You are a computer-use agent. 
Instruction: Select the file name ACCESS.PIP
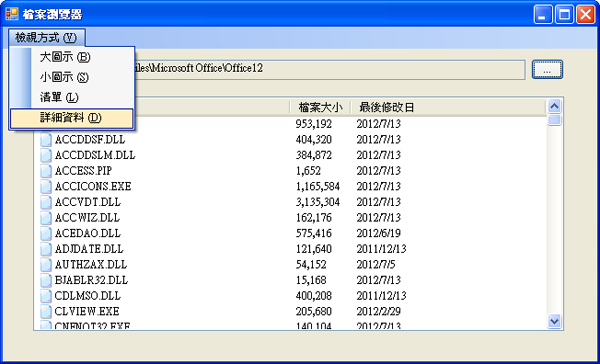click(83, 171)
